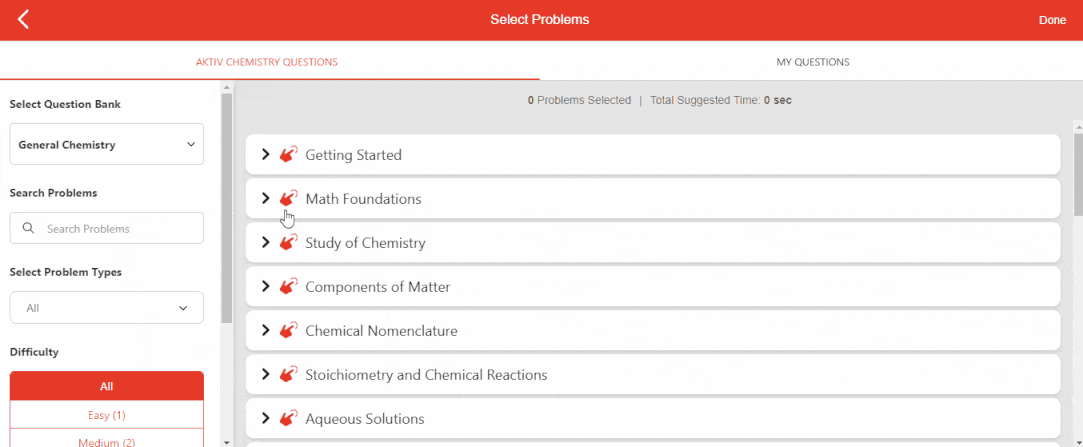This screenshot has height=447, width=1083.
Task: Click the back arrow in the header
Action: (x=24, y=19)
